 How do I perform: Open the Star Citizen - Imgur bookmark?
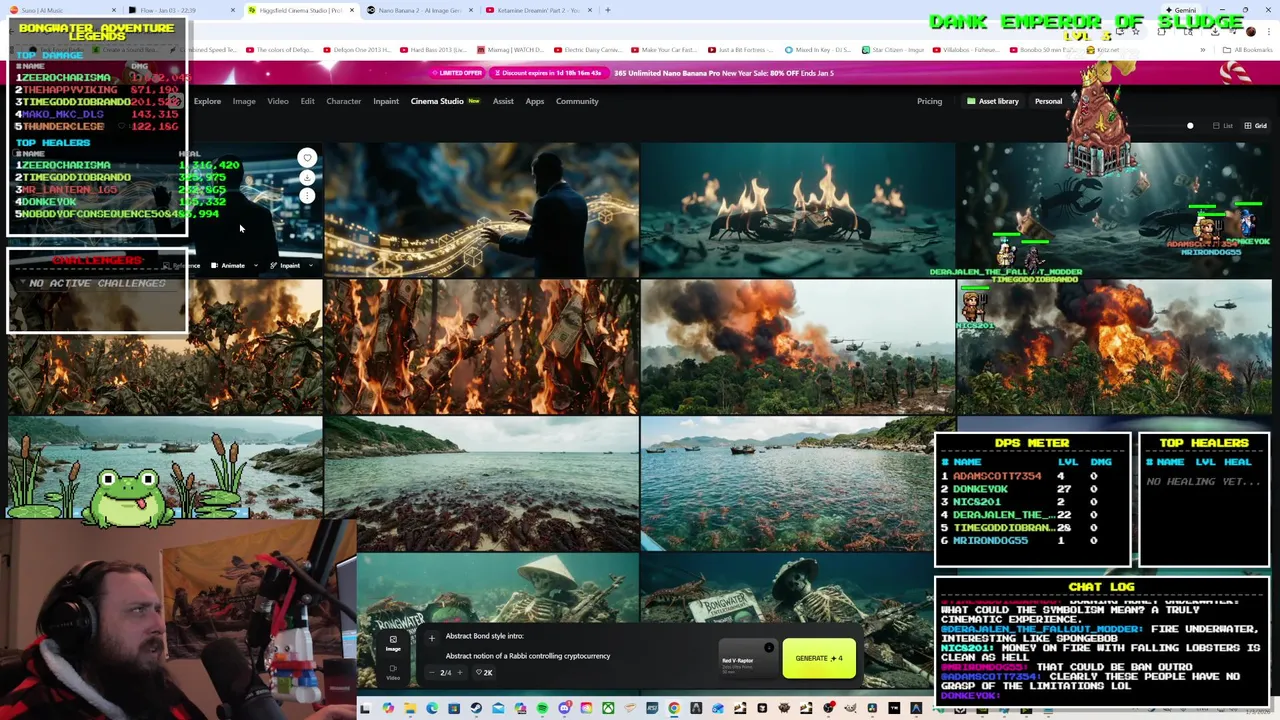tap(892, 49)
